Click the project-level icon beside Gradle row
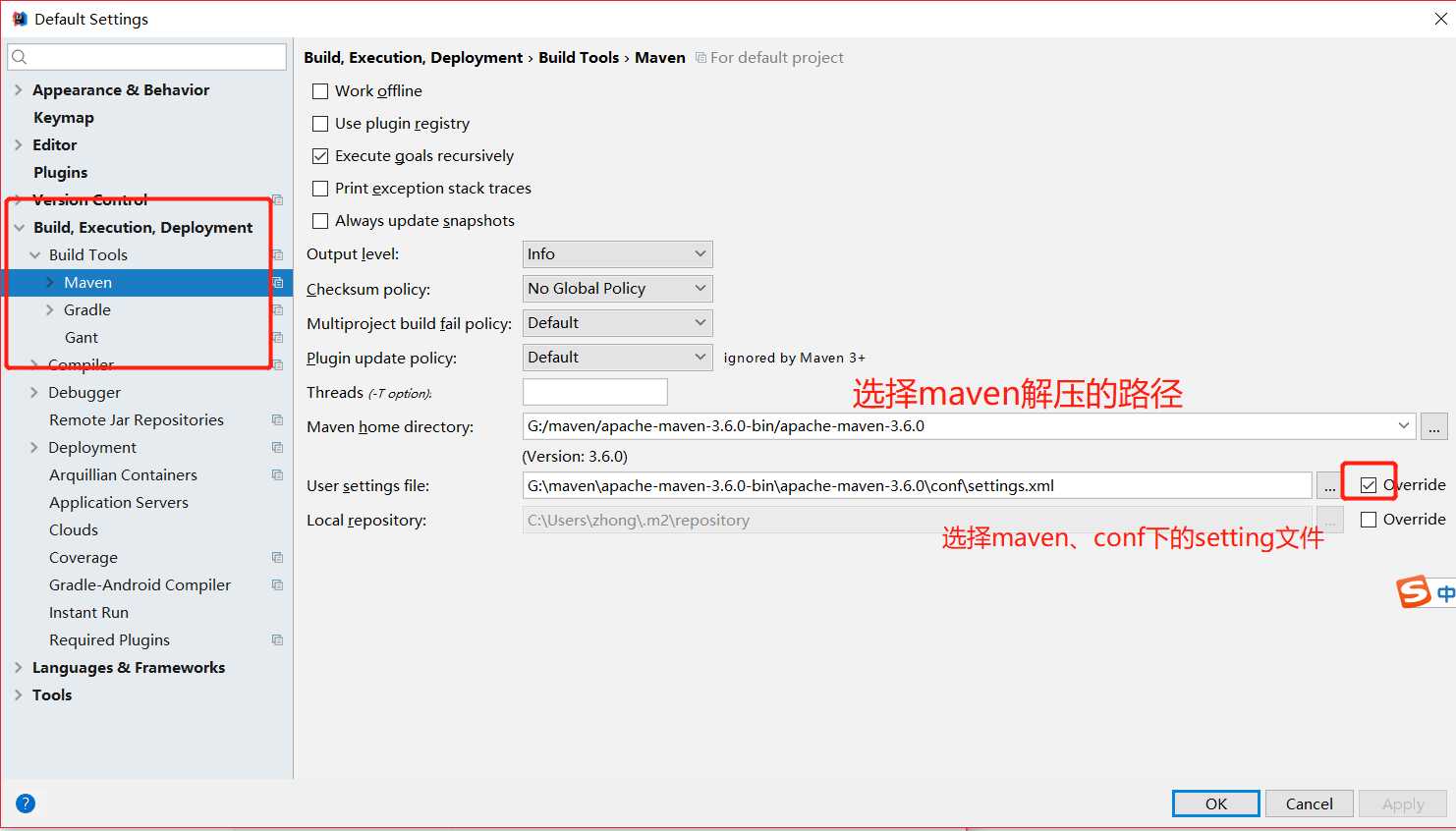The image size is (1456, 831). pos(278,310)
